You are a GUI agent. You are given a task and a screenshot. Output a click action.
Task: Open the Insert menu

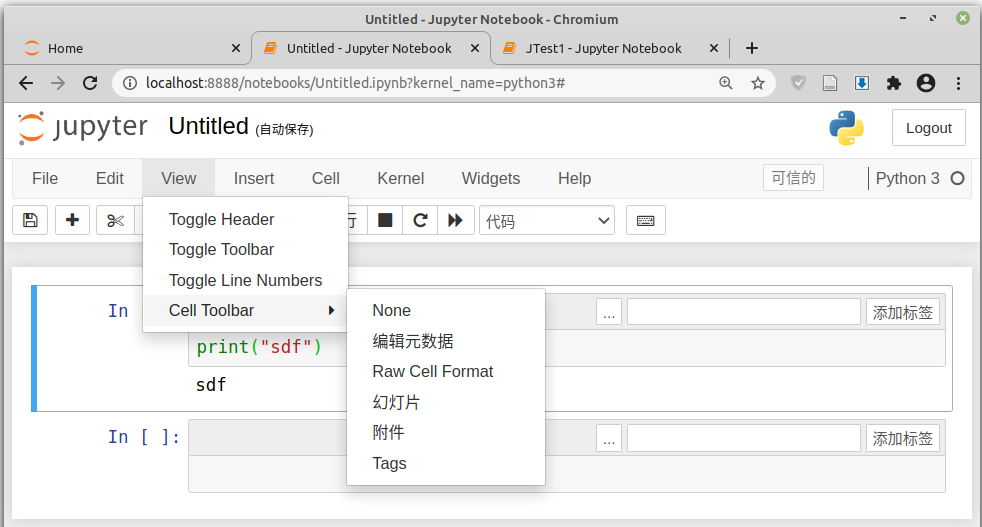[254, 179]
